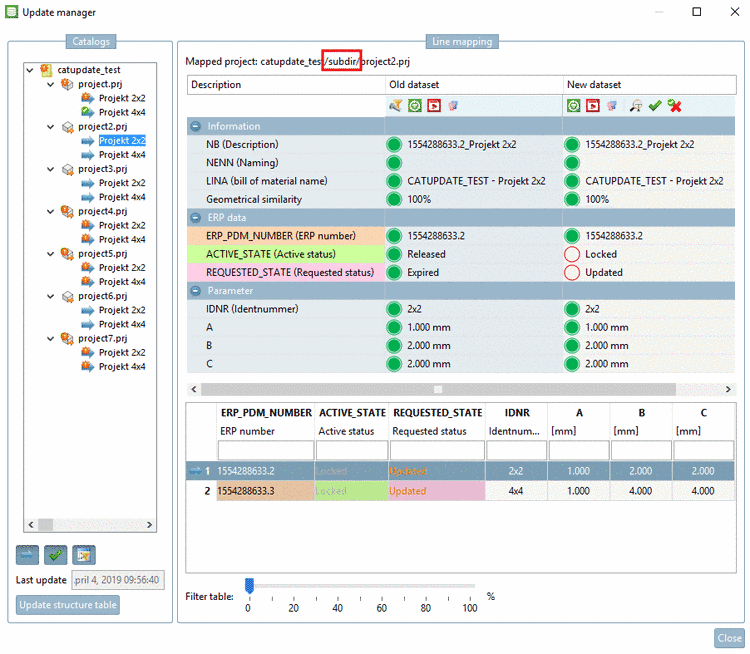Image resolution: width=750 pixels, height=654 pixels.
Task: Collapse the ERP data section
Action: (196, 218)
